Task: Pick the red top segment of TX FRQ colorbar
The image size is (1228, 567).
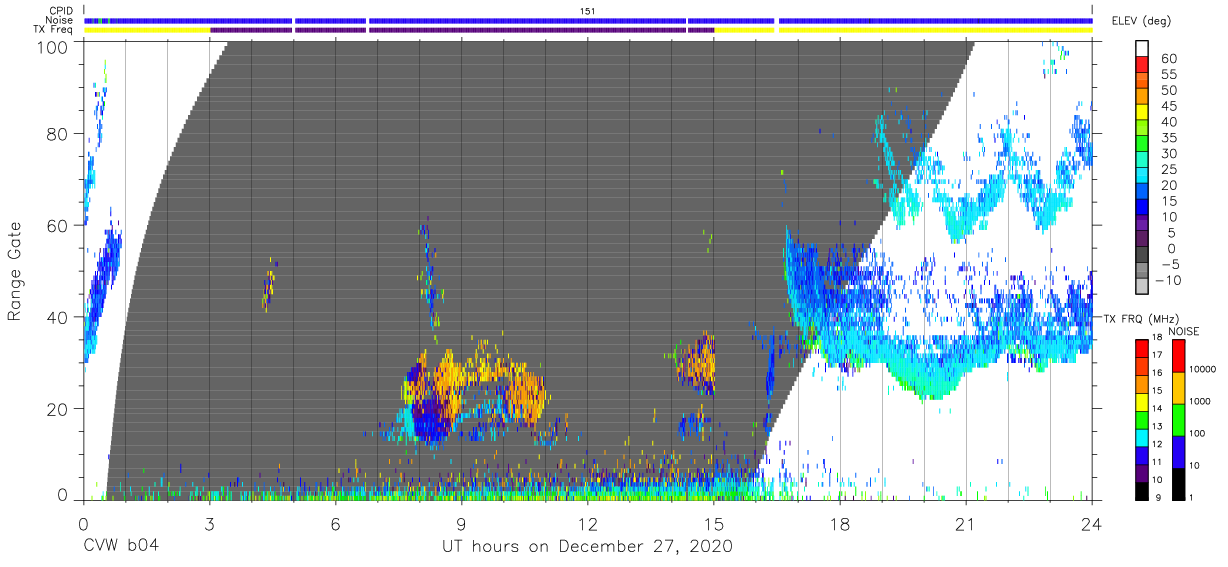Action: [x=1144, y=348]
